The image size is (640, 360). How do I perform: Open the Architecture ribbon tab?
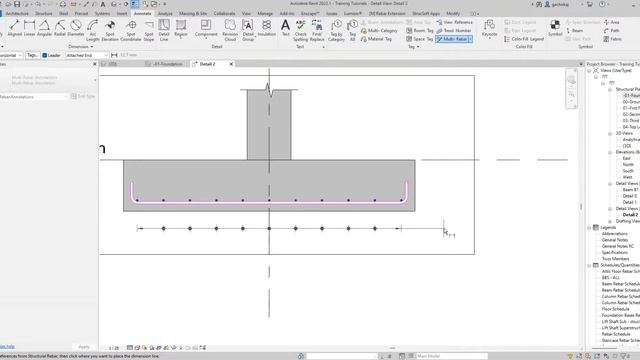pos(17,13)
